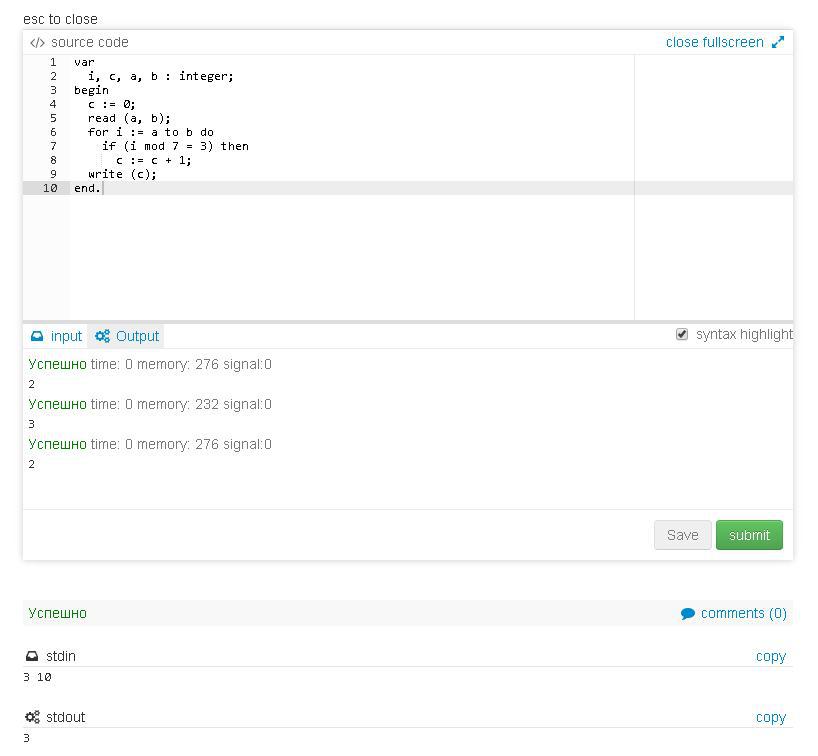Screen dimensions: 818x756
Task: Click the comments speech bubble icon
Action: (x=688, y=614)
